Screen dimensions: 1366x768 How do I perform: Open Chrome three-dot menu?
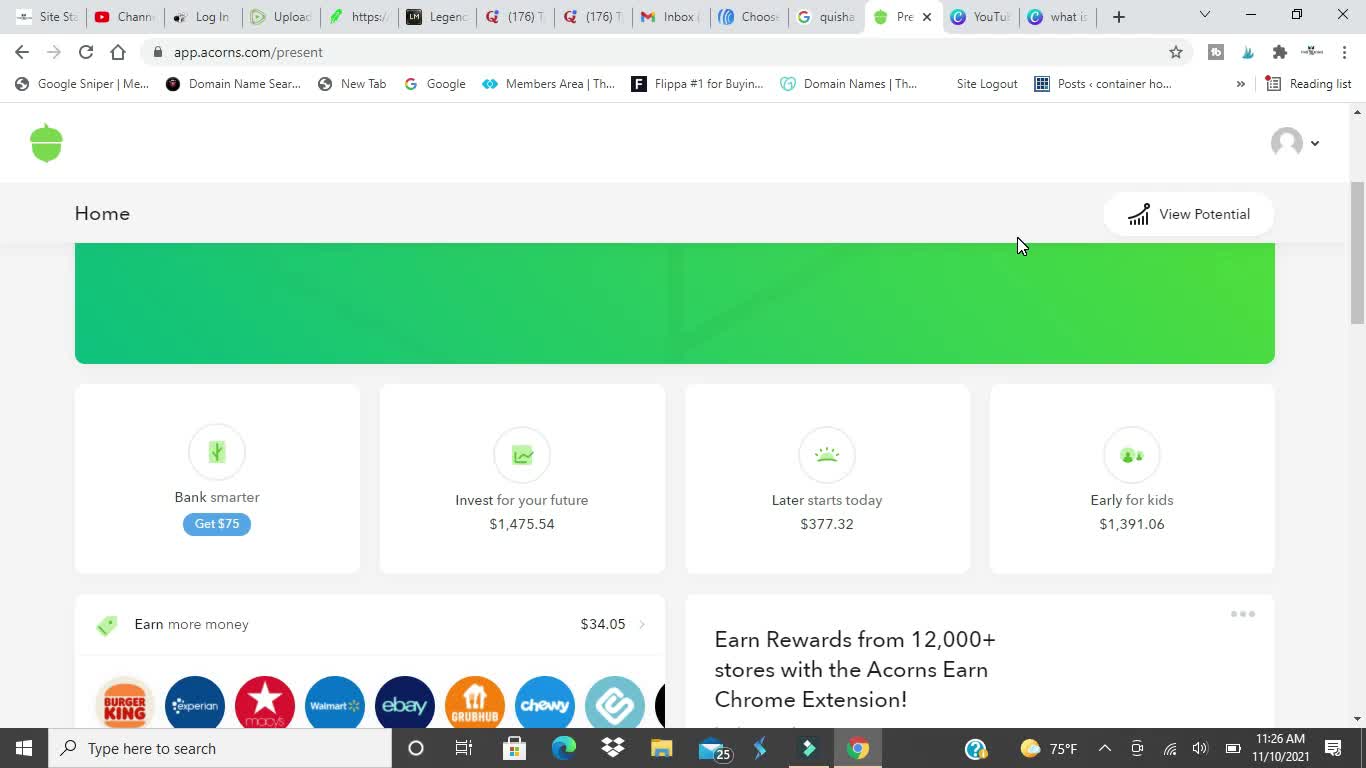1345,52
